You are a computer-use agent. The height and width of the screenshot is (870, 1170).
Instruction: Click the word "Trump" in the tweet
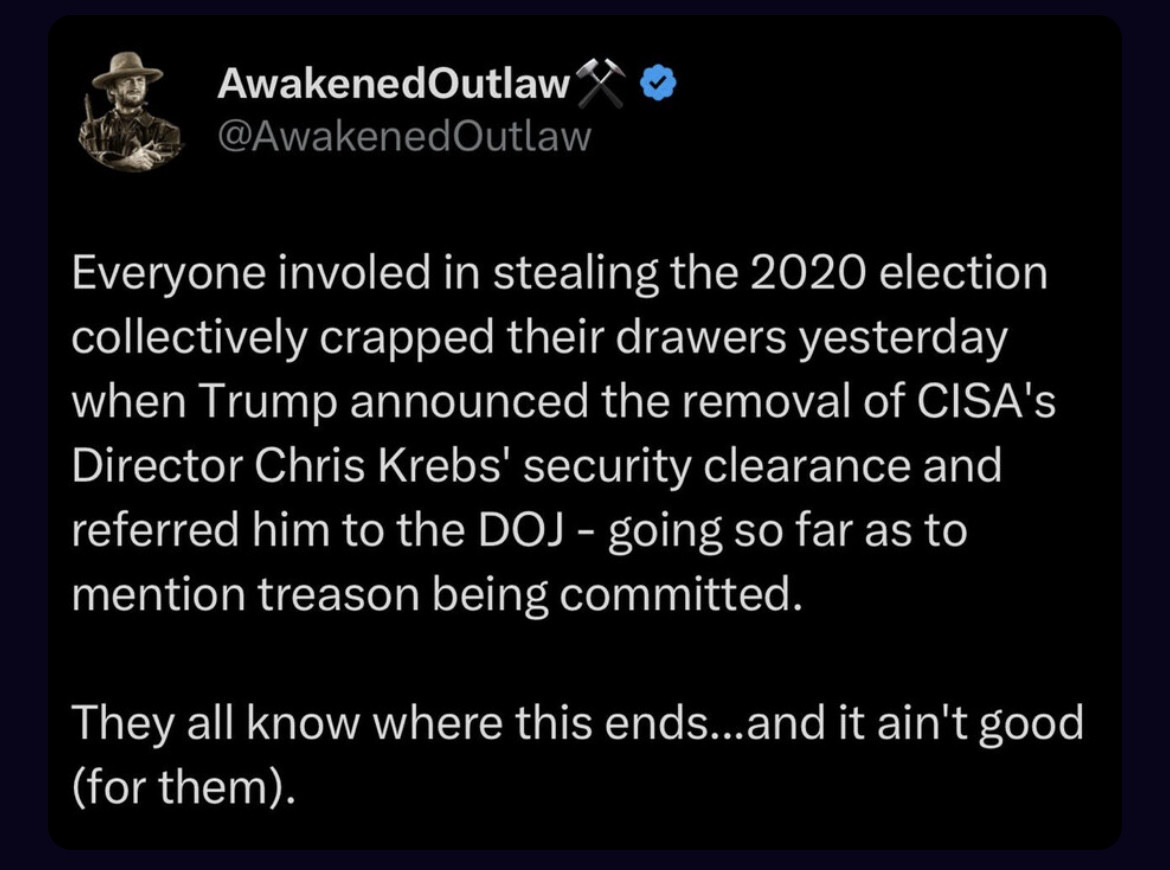click(x=264, y=402)
